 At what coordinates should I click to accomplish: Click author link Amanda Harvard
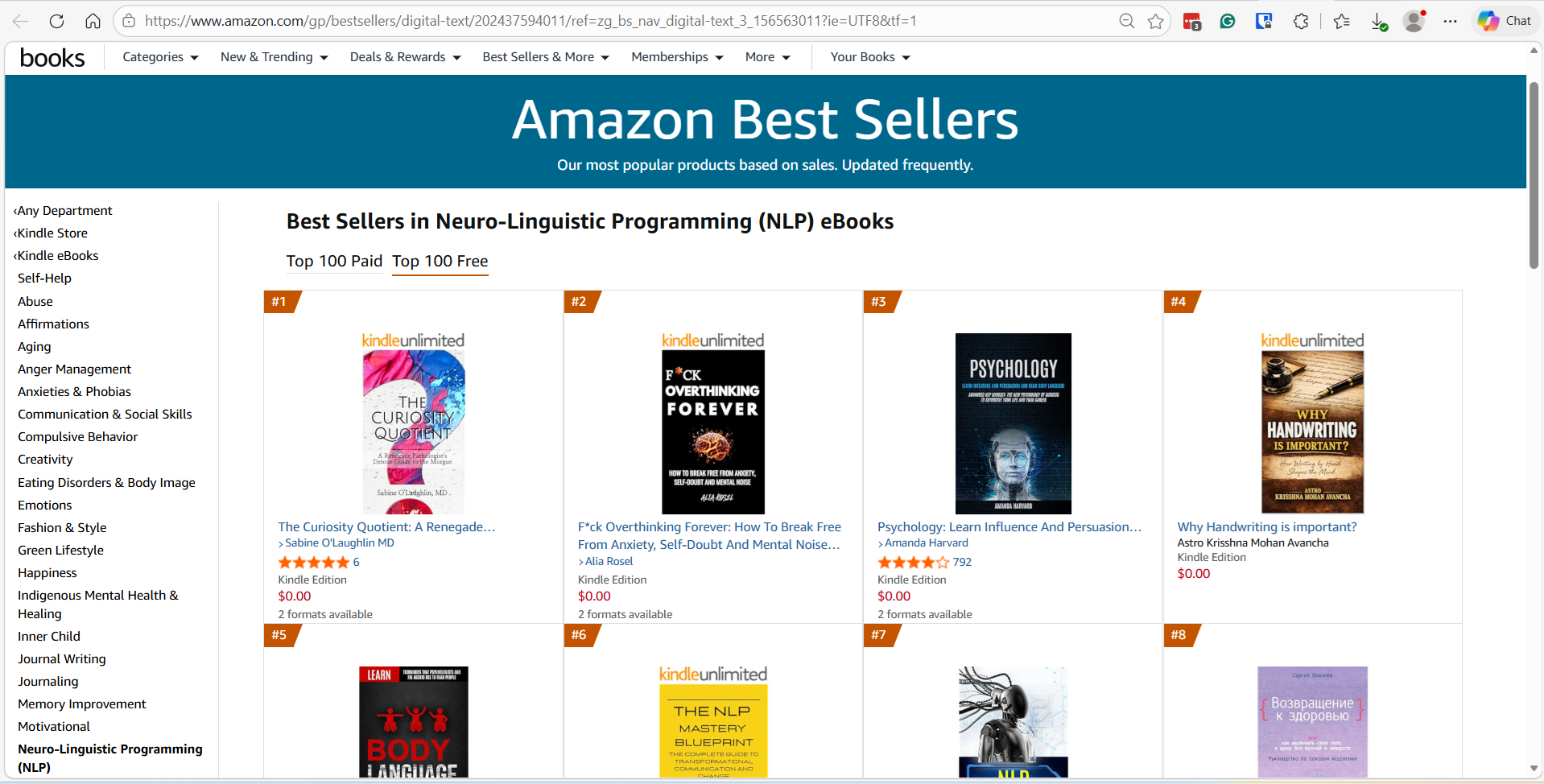click(926, 543)
